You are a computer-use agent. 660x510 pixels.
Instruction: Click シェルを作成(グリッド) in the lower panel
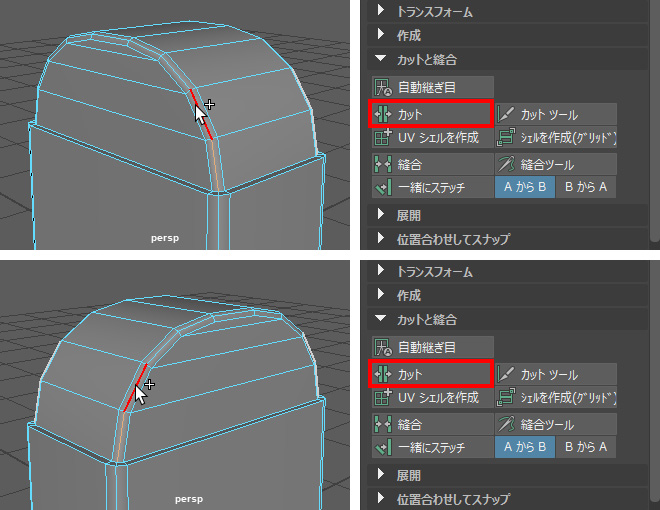tap(555, 398)
